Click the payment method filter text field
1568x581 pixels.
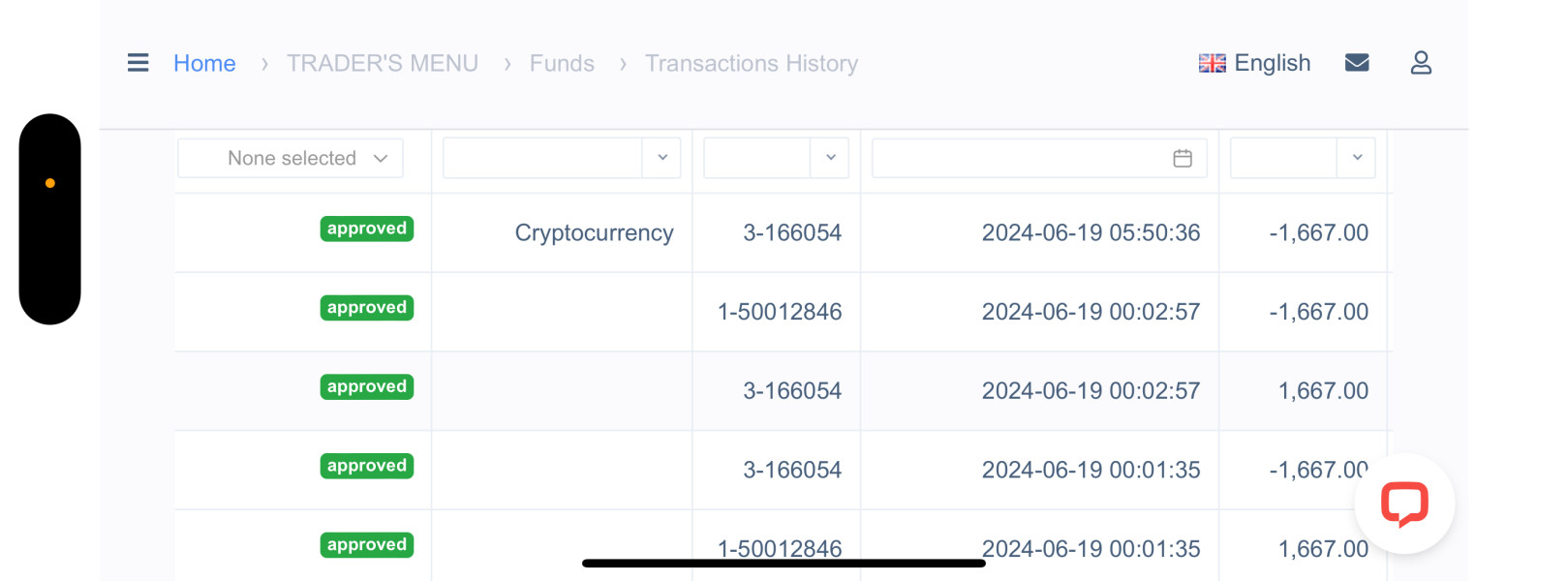542,158
